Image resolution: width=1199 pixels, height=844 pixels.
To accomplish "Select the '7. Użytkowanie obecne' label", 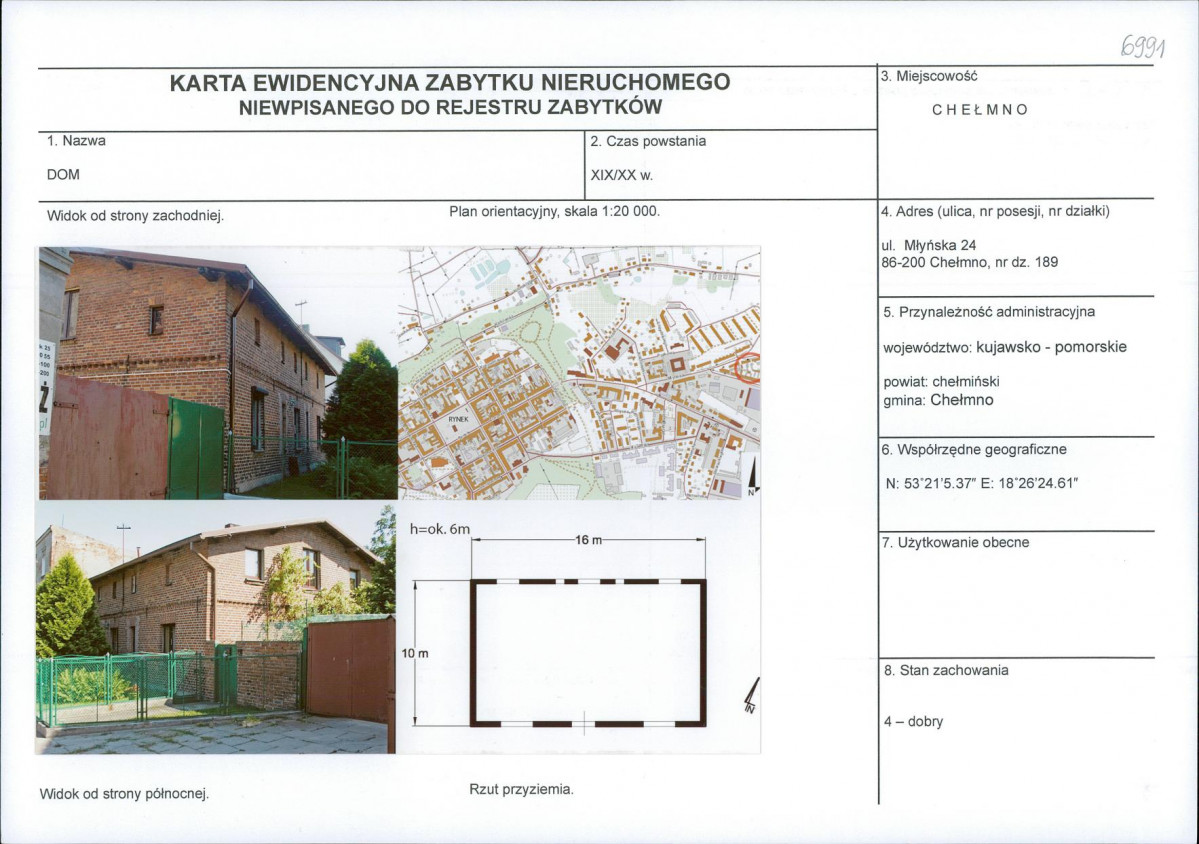I will 955,543.
